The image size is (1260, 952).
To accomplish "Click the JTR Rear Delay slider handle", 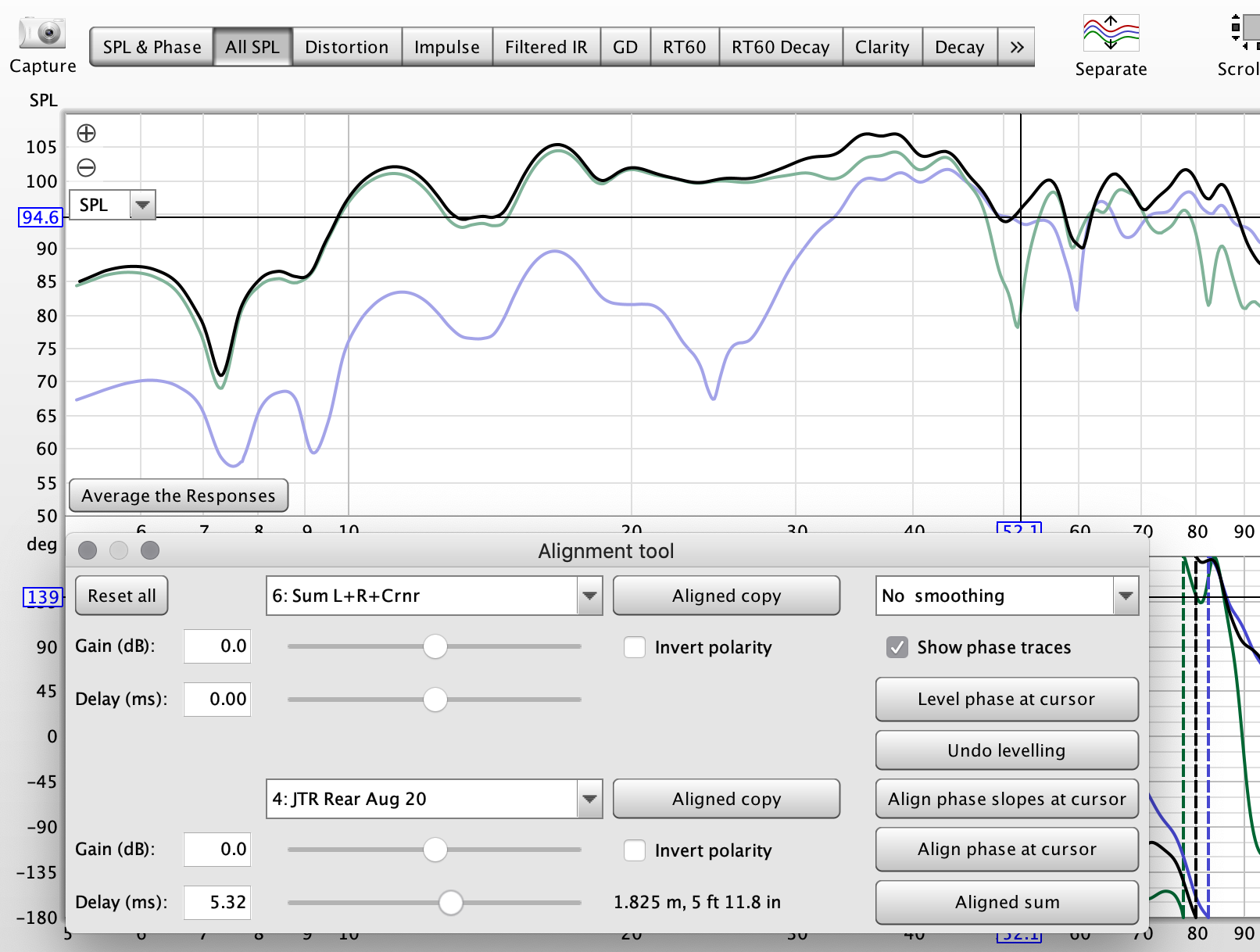I will [451, 903].
